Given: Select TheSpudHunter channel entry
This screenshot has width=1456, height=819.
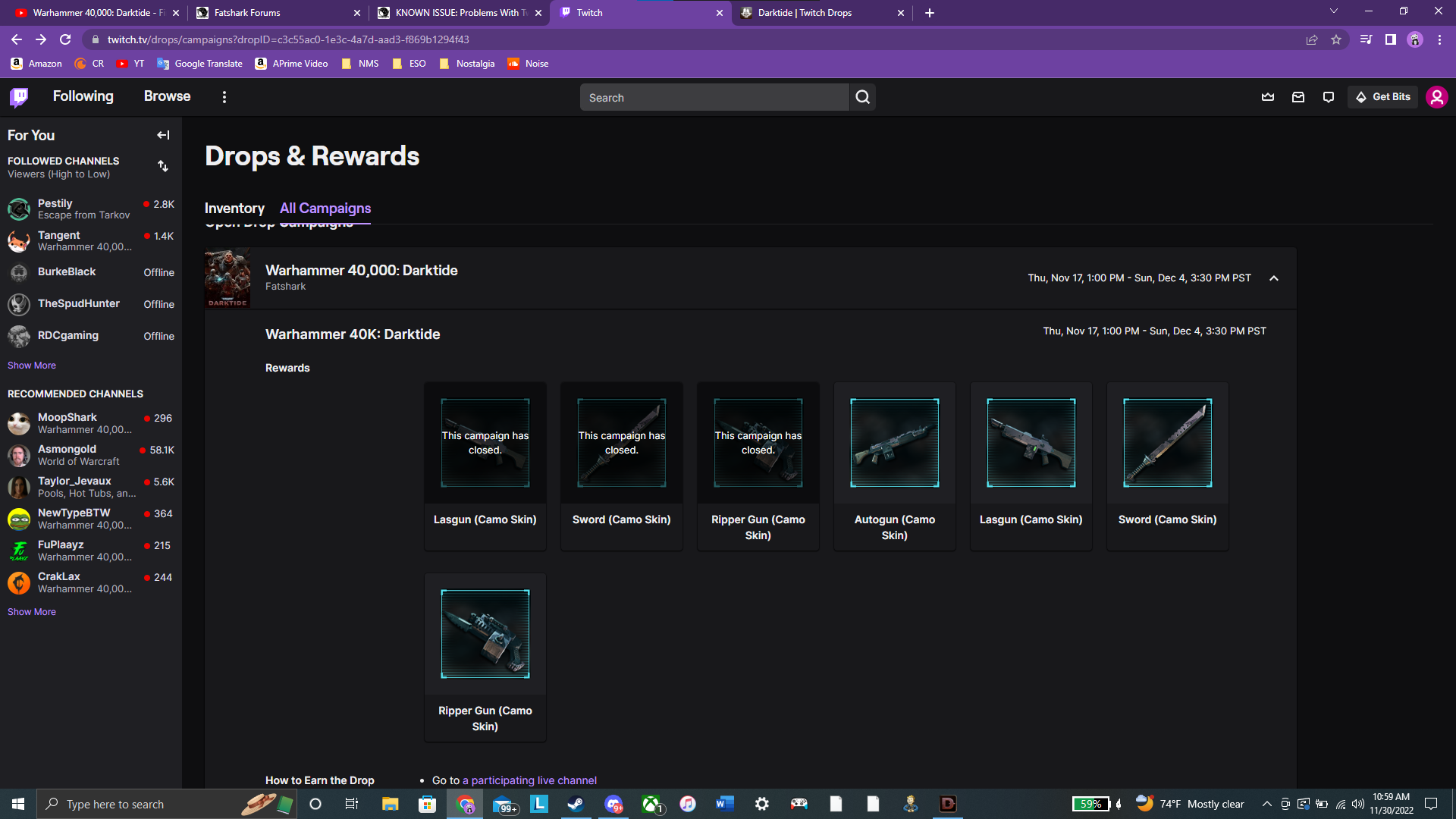Looking at the screenshot, I should click(91, 304).
